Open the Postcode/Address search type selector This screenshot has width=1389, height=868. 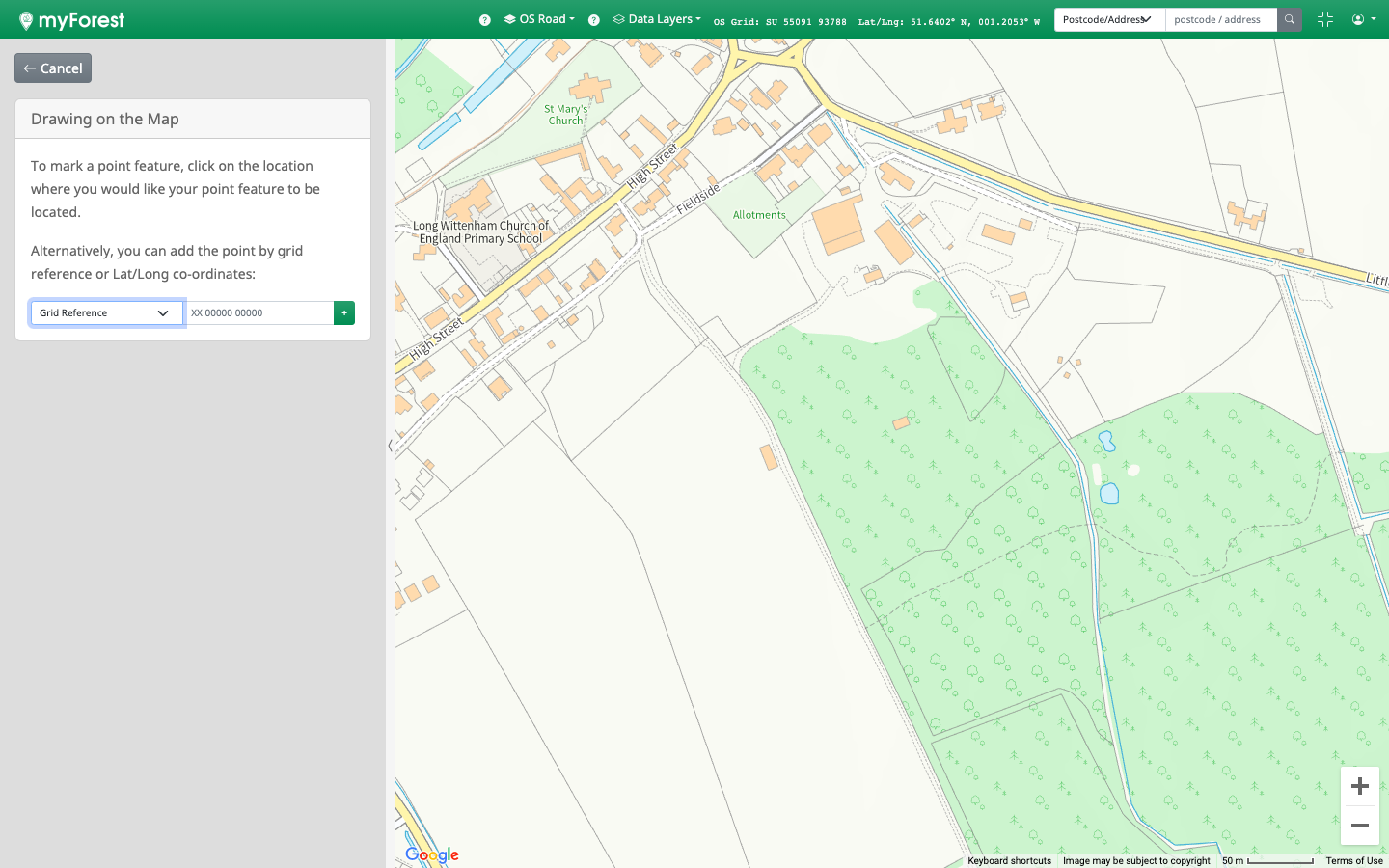(1108, 20)
